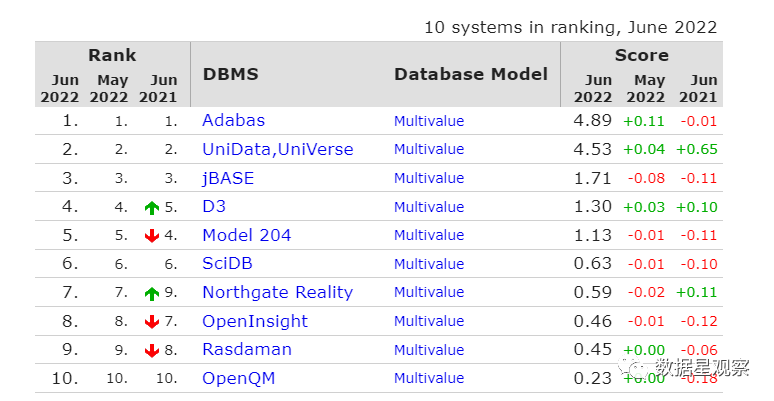Click Multivalue model in Northgate Reality row
The height and width of the screenshot is (401, 774).
[x=429, y=292]
